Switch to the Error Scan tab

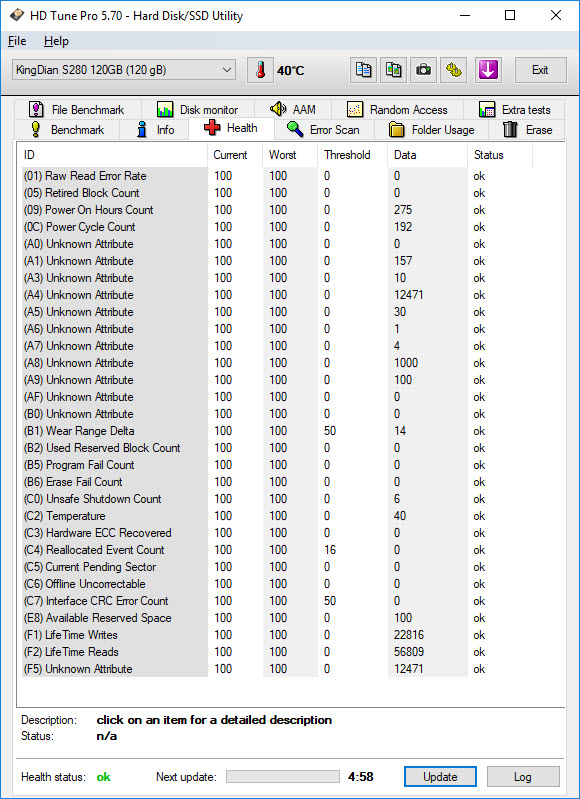click(x=323, y=129)
